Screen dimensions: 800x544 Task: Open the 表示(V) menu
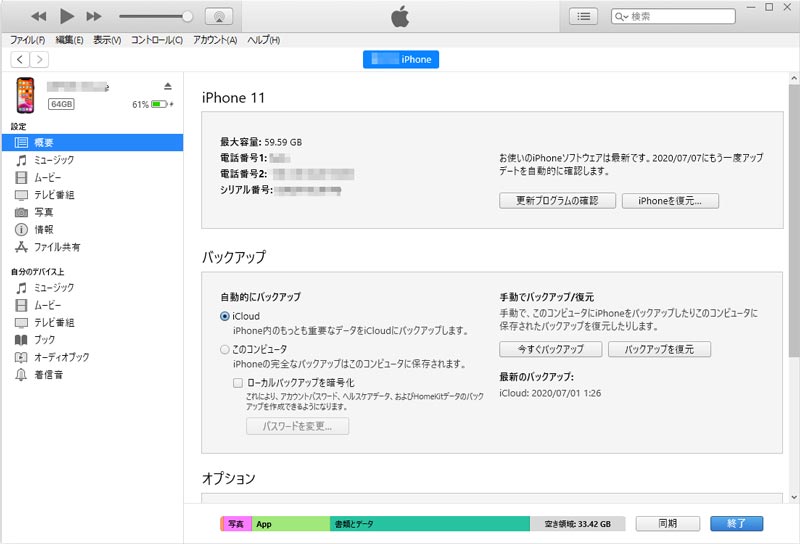[107, 40]
